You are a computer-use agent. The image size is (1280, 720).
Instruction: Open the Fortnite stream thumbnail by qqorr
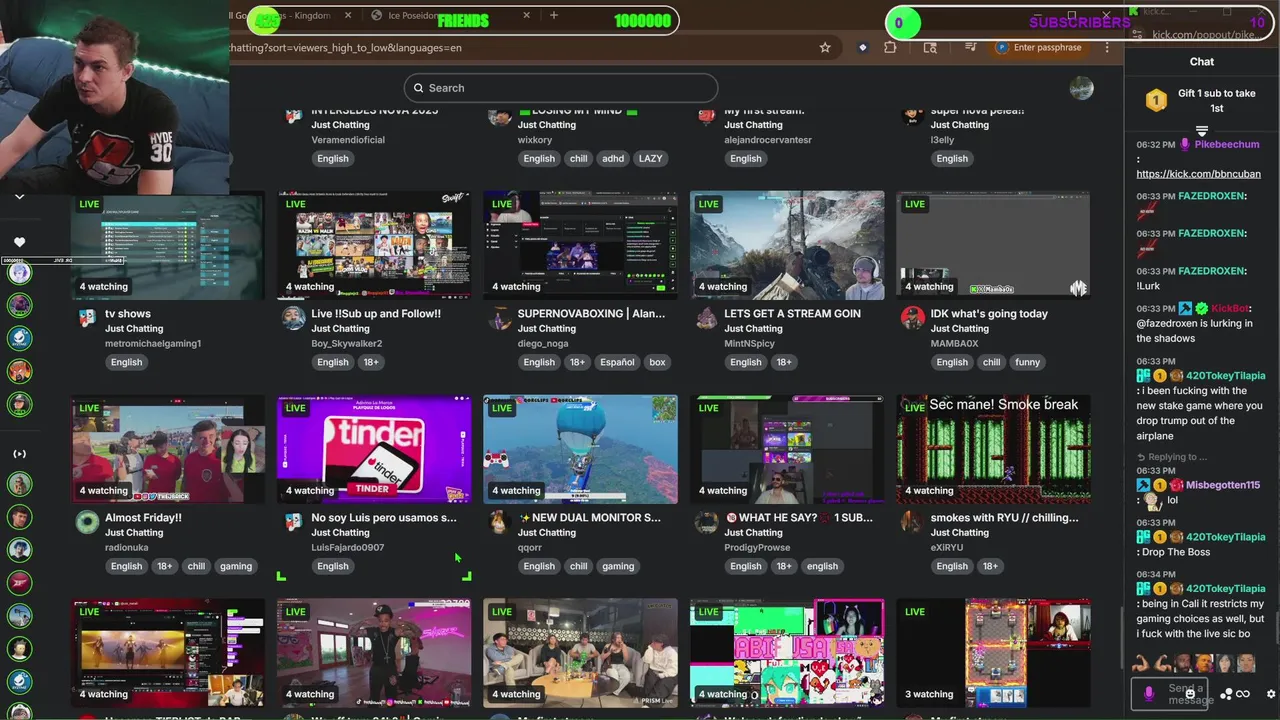pyautogui.click(x=580, y=449)
